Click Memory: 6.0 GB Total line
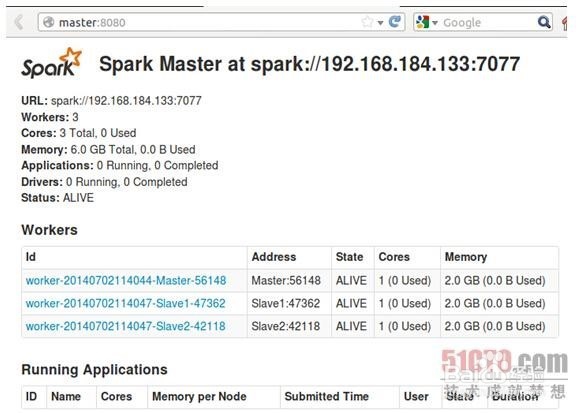This screenshot has width=580, height=413. pyautogui.click(x=108, y=149)
